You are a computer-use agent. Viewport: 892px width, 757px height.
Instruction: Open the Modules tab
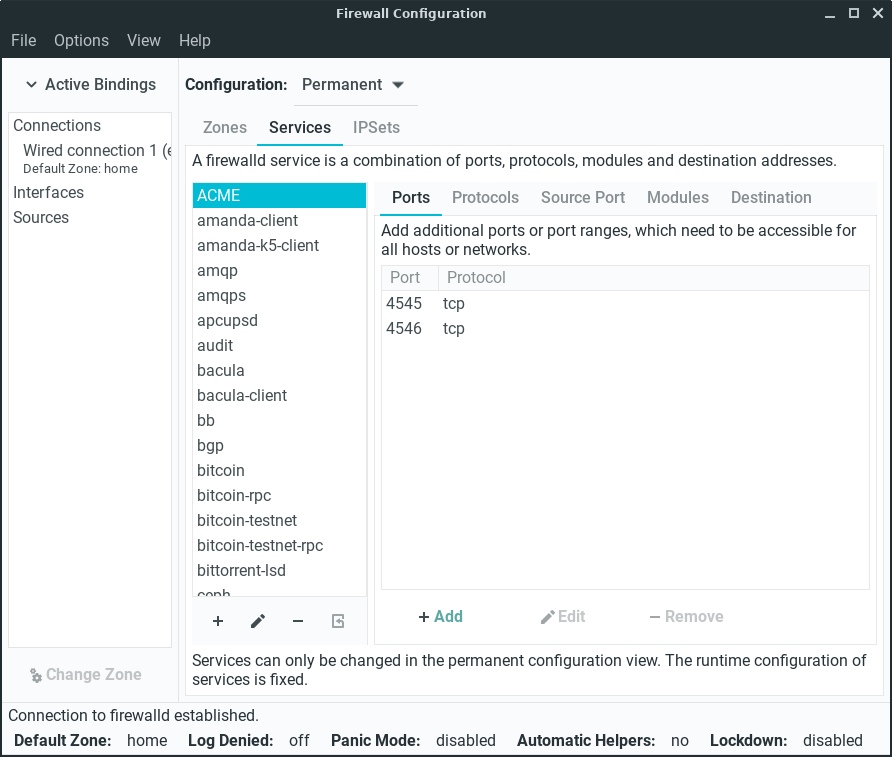click(x=677, y=197)
